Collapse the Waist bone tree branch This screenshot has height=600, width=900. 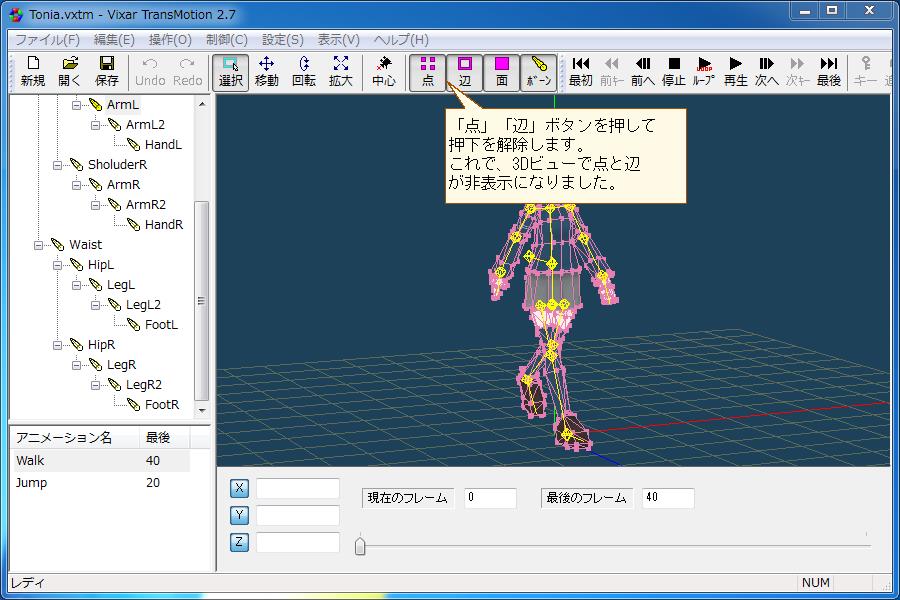(x=38, y=244)
